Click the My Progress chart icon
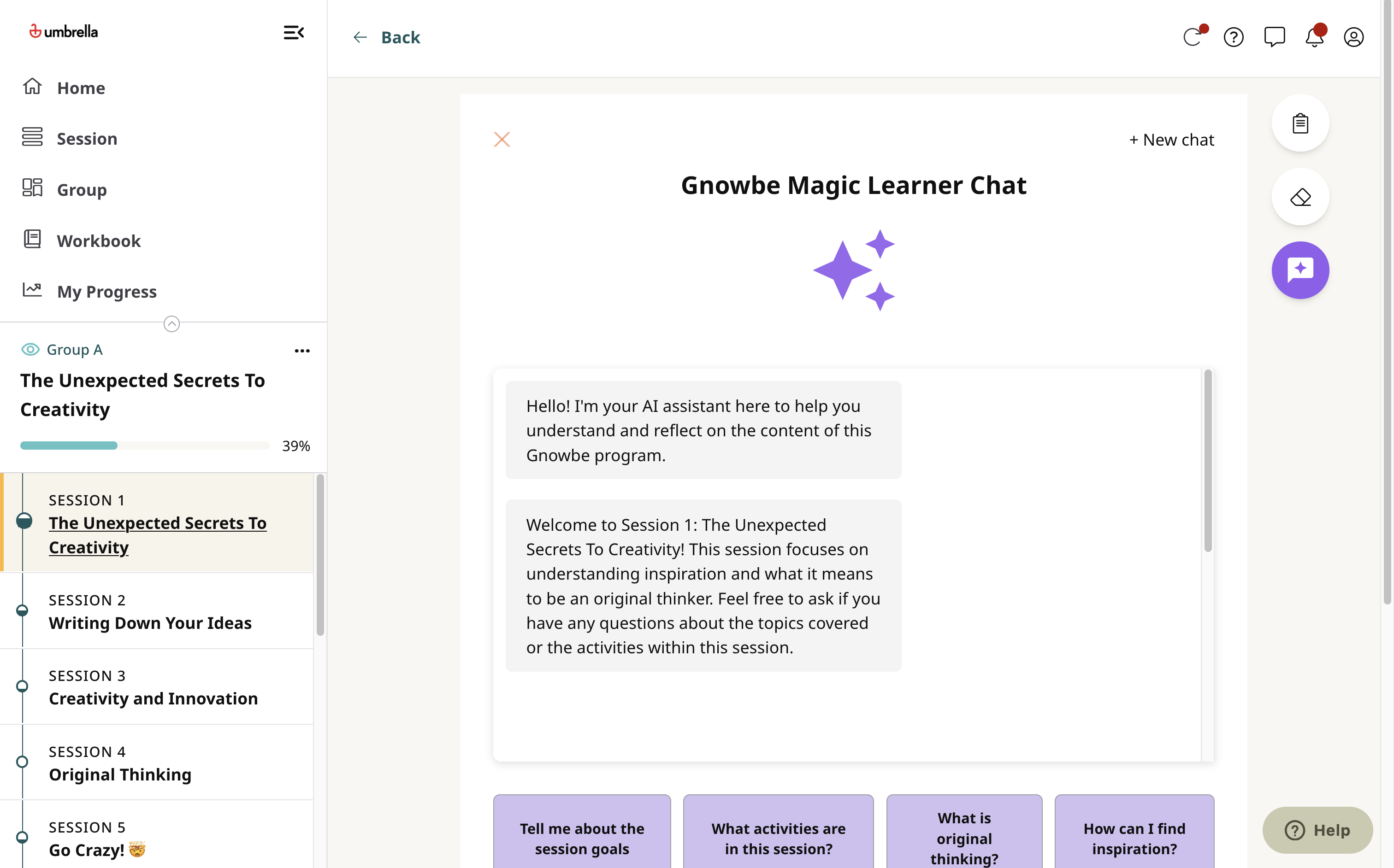This screenshot has height=868, width=1394. pyautogui.click(x=32, y=289)
